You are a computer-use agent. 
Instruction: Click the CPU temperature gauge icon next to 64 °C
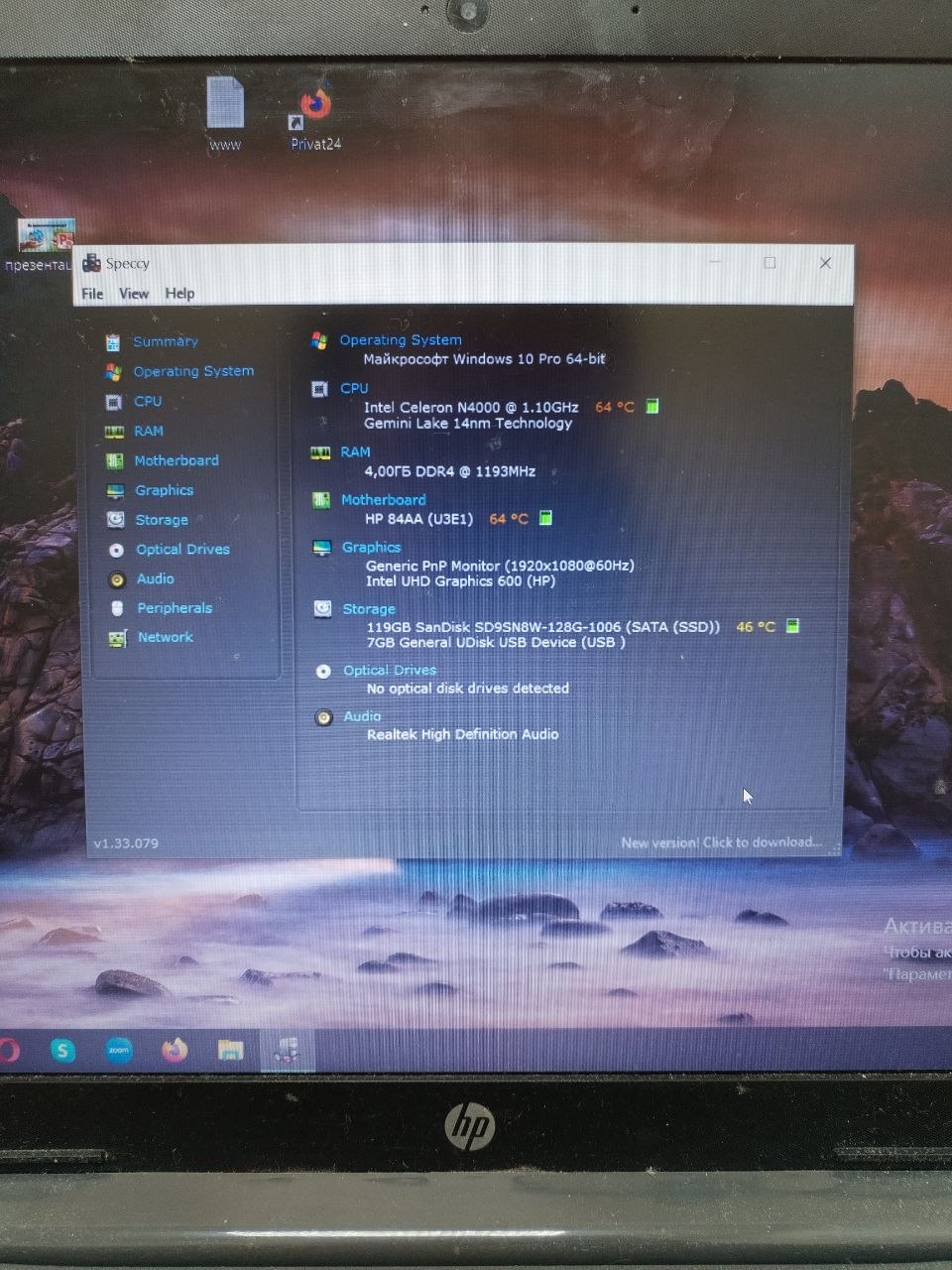tap(653, 406)
